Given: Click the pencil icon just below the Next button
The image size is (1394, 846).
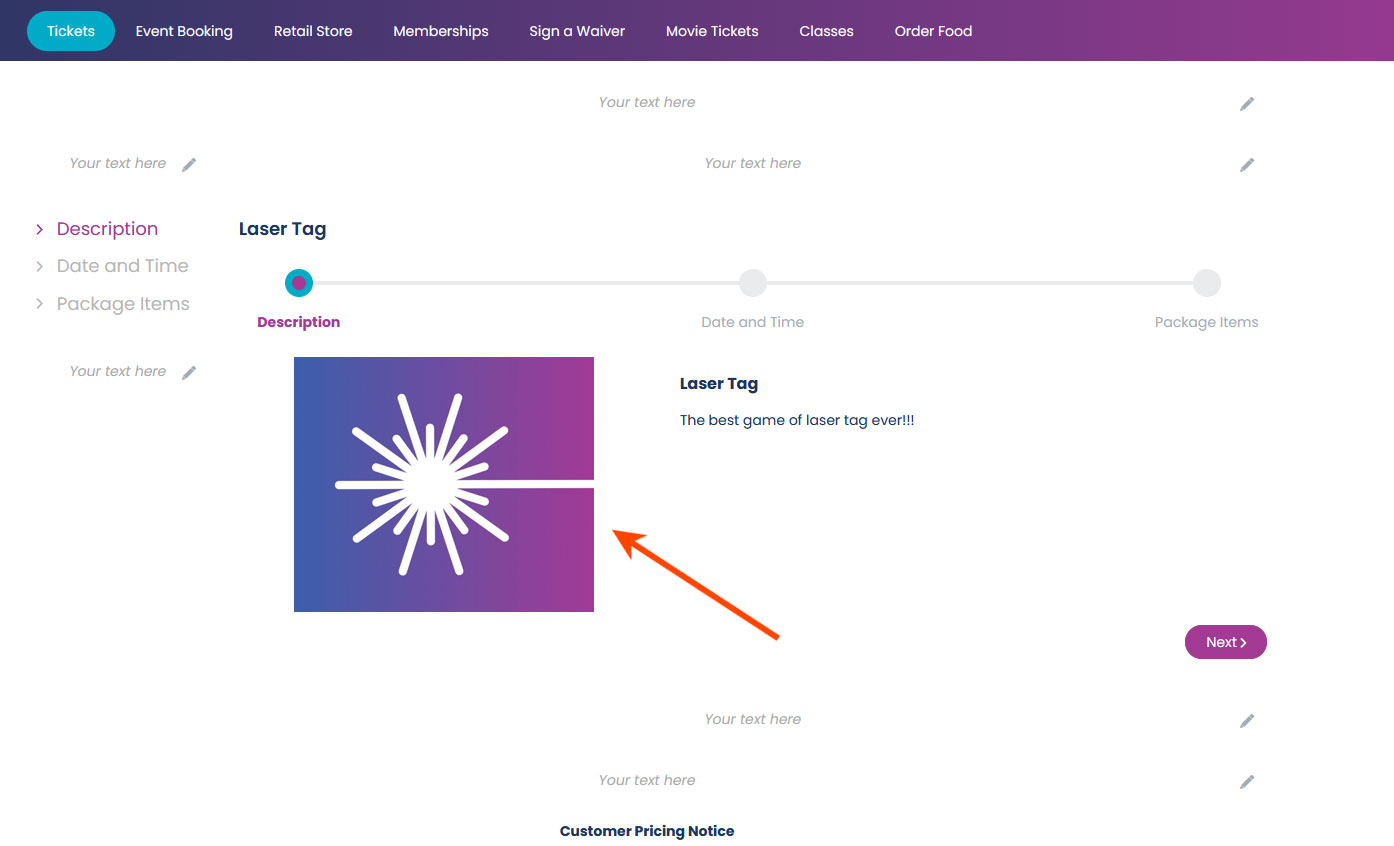Looking at the screenshot, I should click(x=1247, y=720).
